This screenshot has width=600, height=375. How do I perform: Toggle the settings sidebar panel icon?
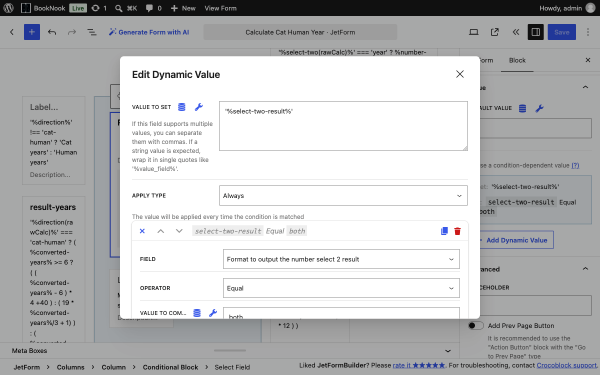pos(536,32)
